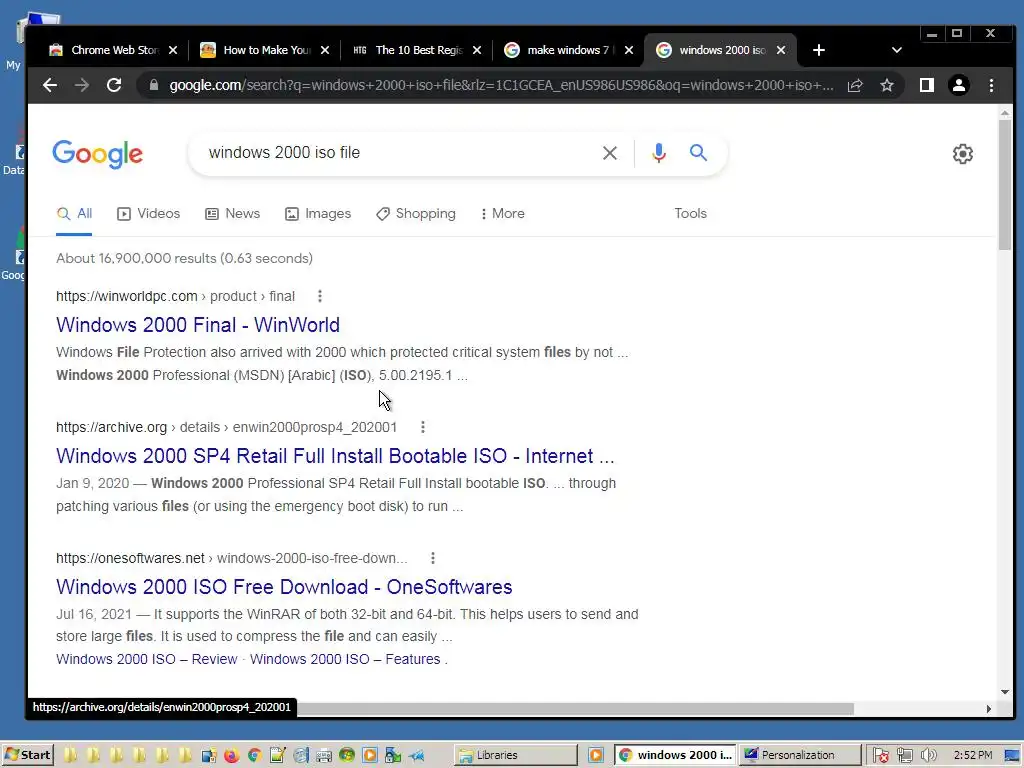Go back to the previous page
The width and height of the screenshot is (1024, 768).
(x=50, y=85)
